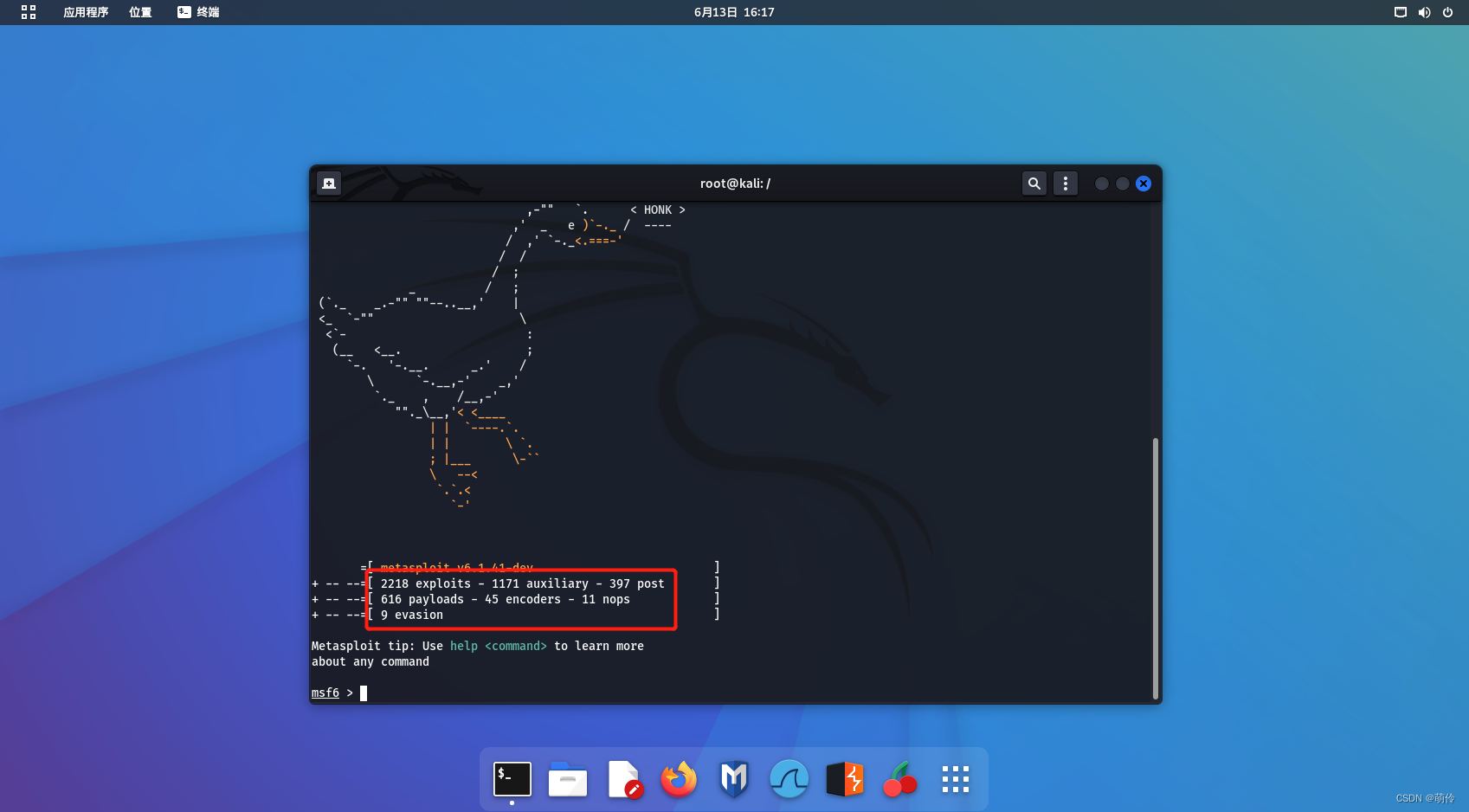Screen dimensions: 1469x812
Task: Open a new tab in terminal
Action: (329, 184)
